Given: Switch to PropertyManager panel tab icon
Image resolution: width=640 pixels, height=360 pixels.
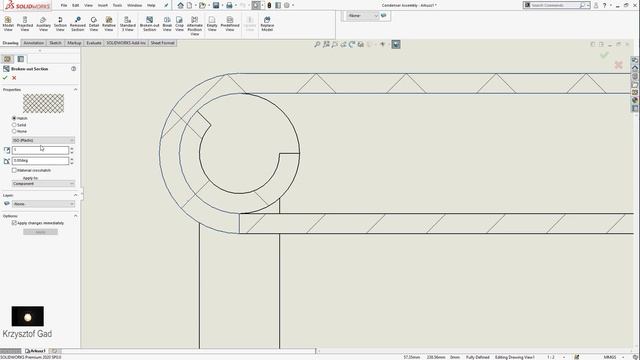Looking at the screenshot, I should (x=7, y=59).
